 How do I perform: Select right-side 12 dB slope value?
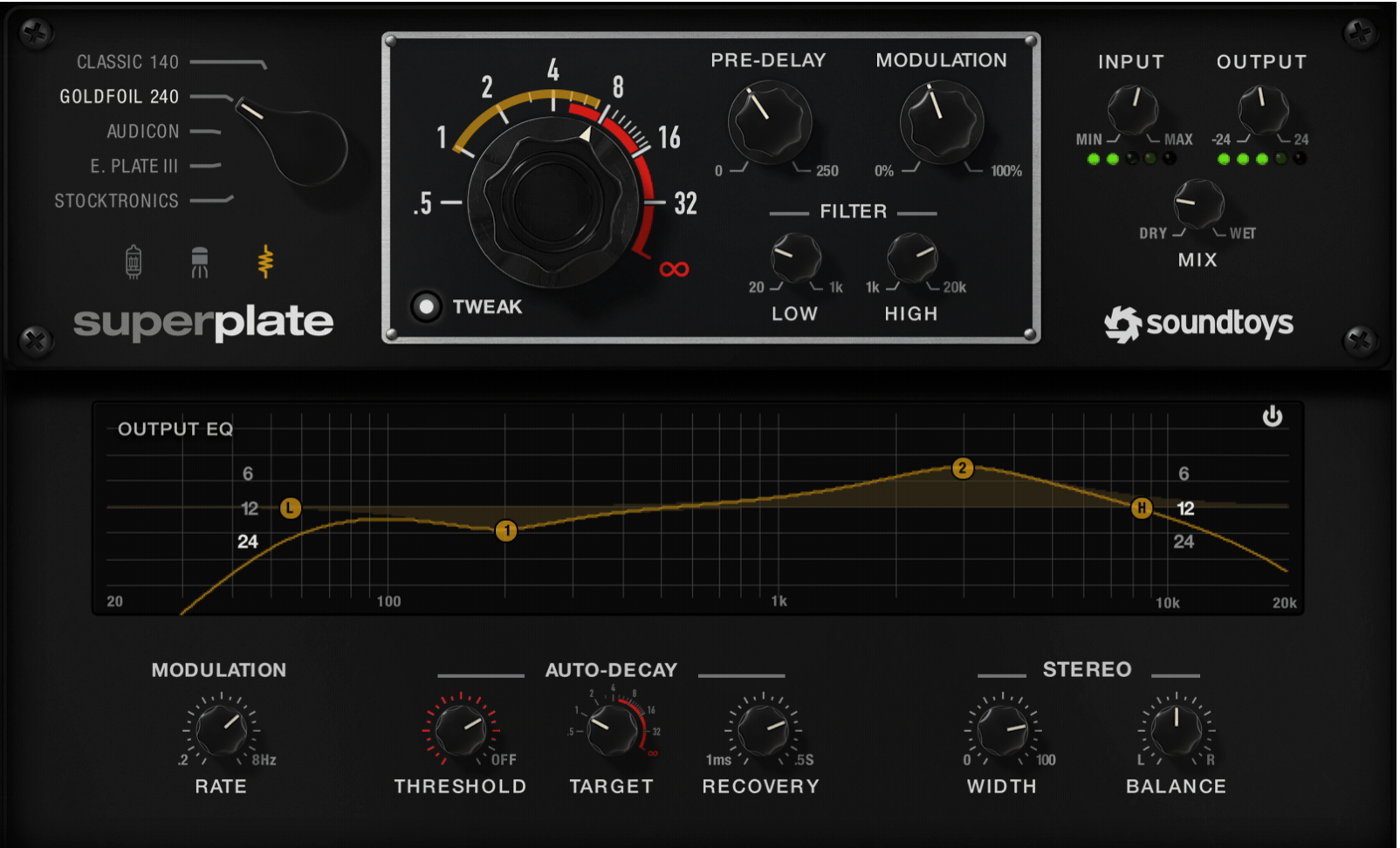(x=1185, y=509)
